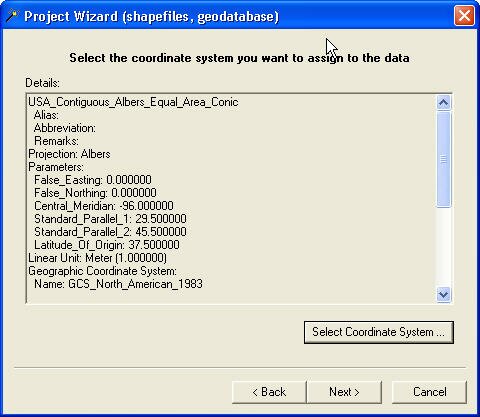Click the scrollbar down arrow in Details
This screenshot has height=417, width=480.
pos(443,294)
